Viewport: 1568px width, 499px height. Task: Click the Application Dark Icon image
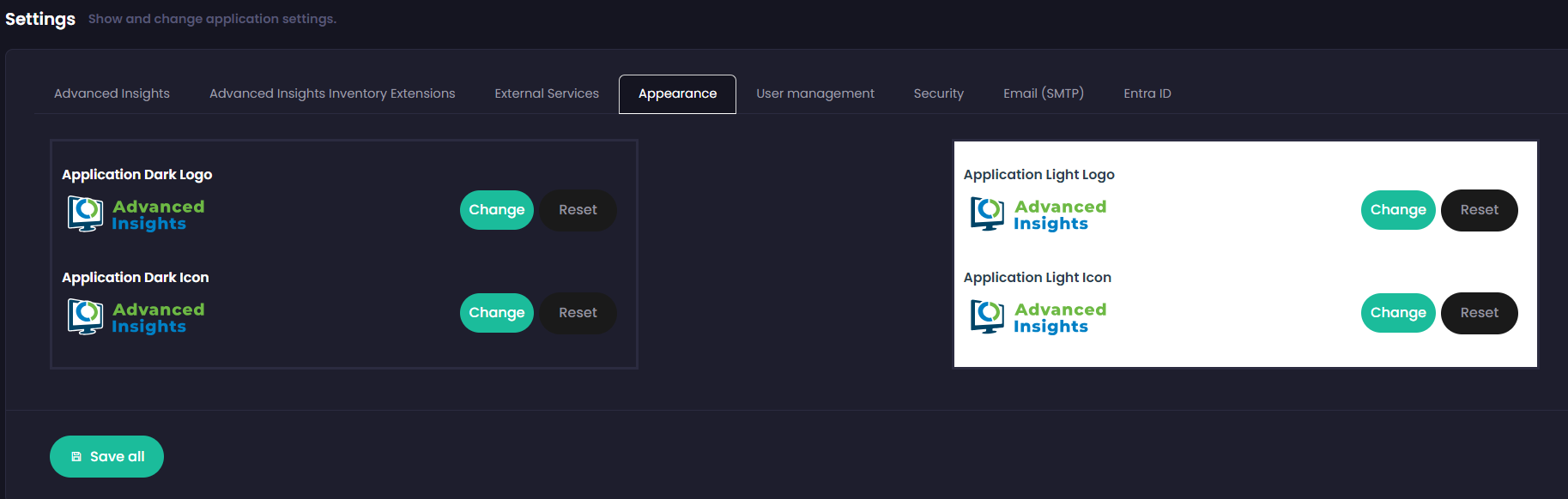(136, 317)
